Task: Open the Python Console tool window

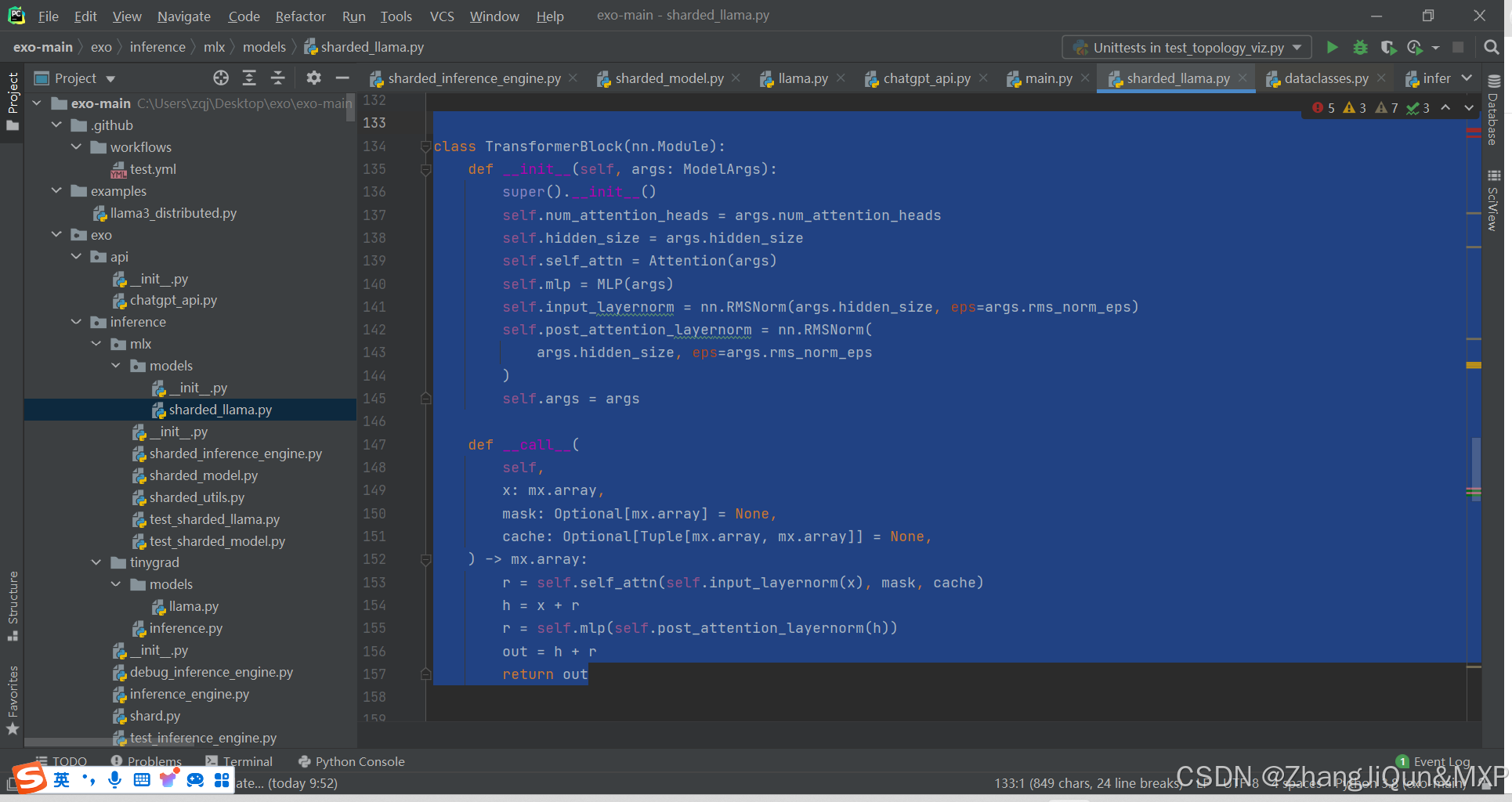Action: pyautogui.click(x=350, y=760)
